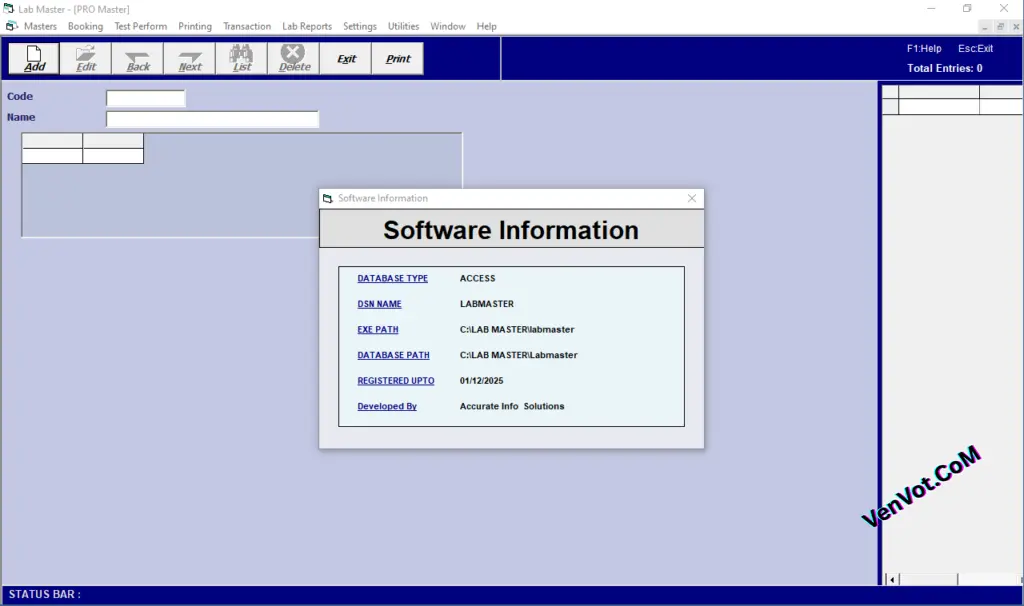The width and height of the screenshot is (1024, 606).
Task: Click the Print toolbar button
Action: pos(398,59)
